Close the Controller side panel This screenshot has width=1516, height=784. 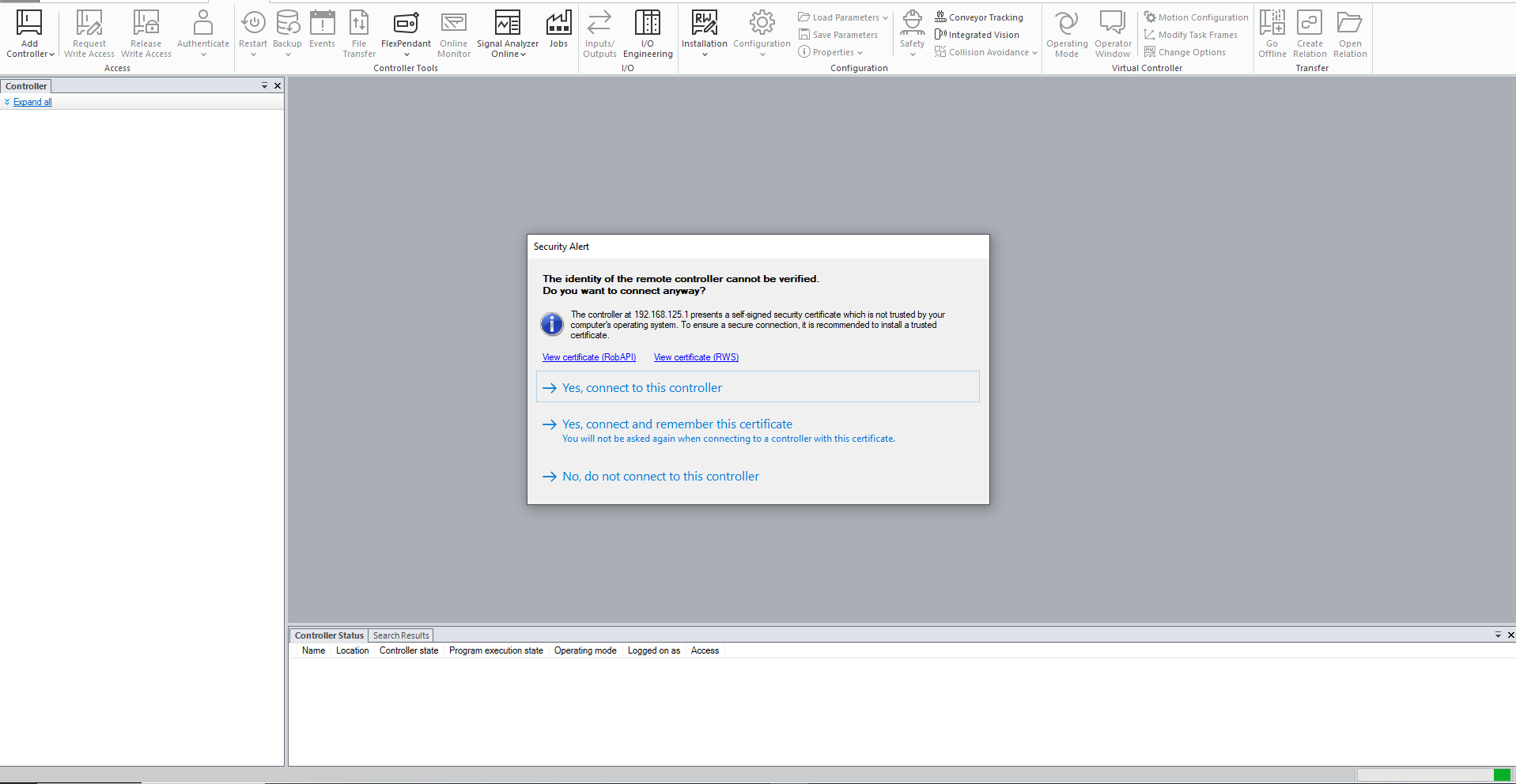tap(278, 85)
